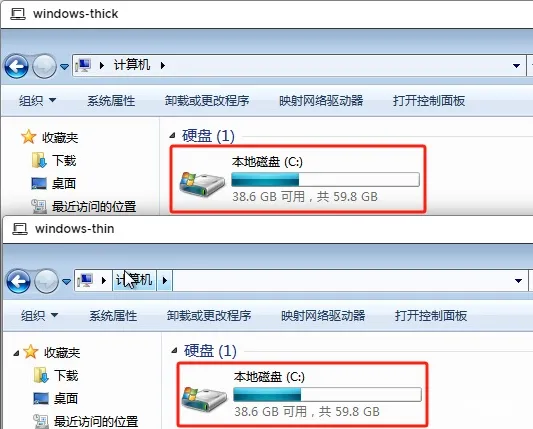
Task: Expand address bar history dropdown in windows-thick
Action: (516, 66)
